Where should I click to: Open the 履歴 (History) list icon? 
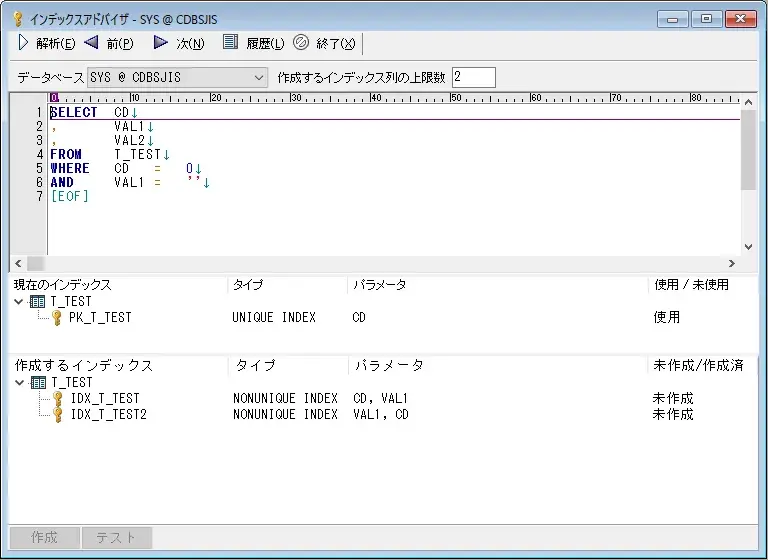(230, 43)
